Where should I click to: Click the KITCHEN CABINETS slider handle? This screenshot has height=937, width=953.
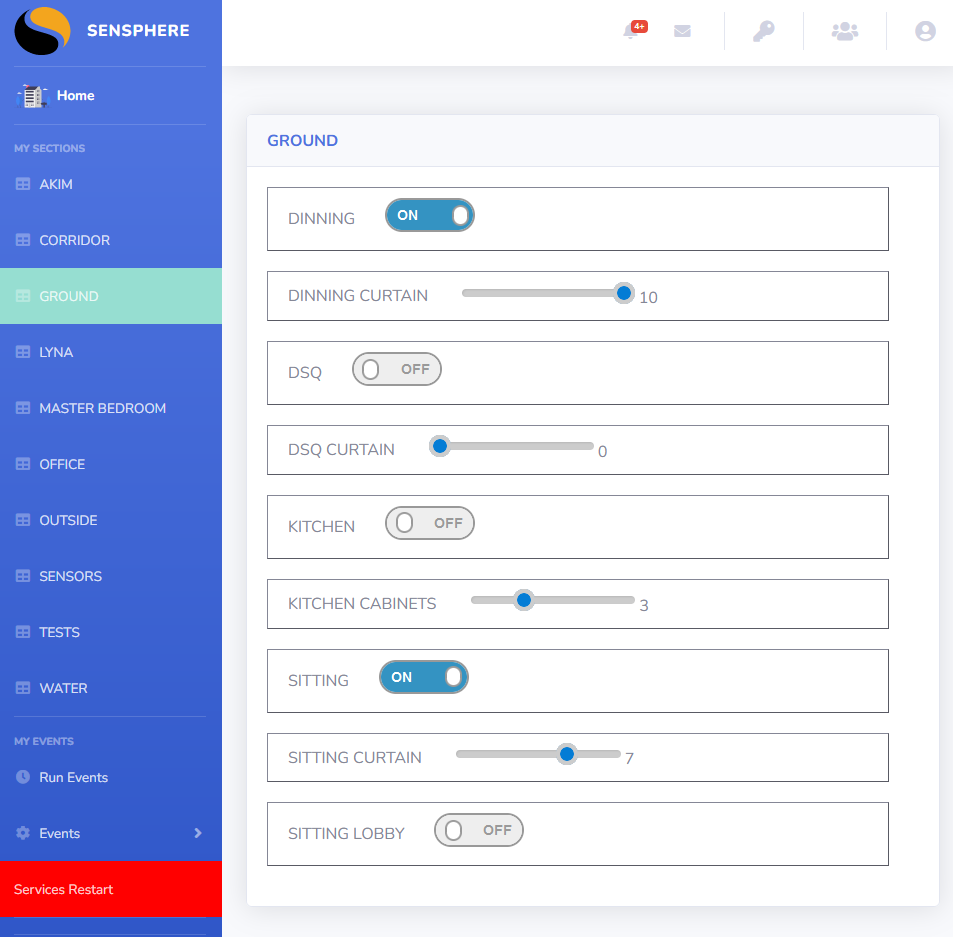tap(522, 600)
